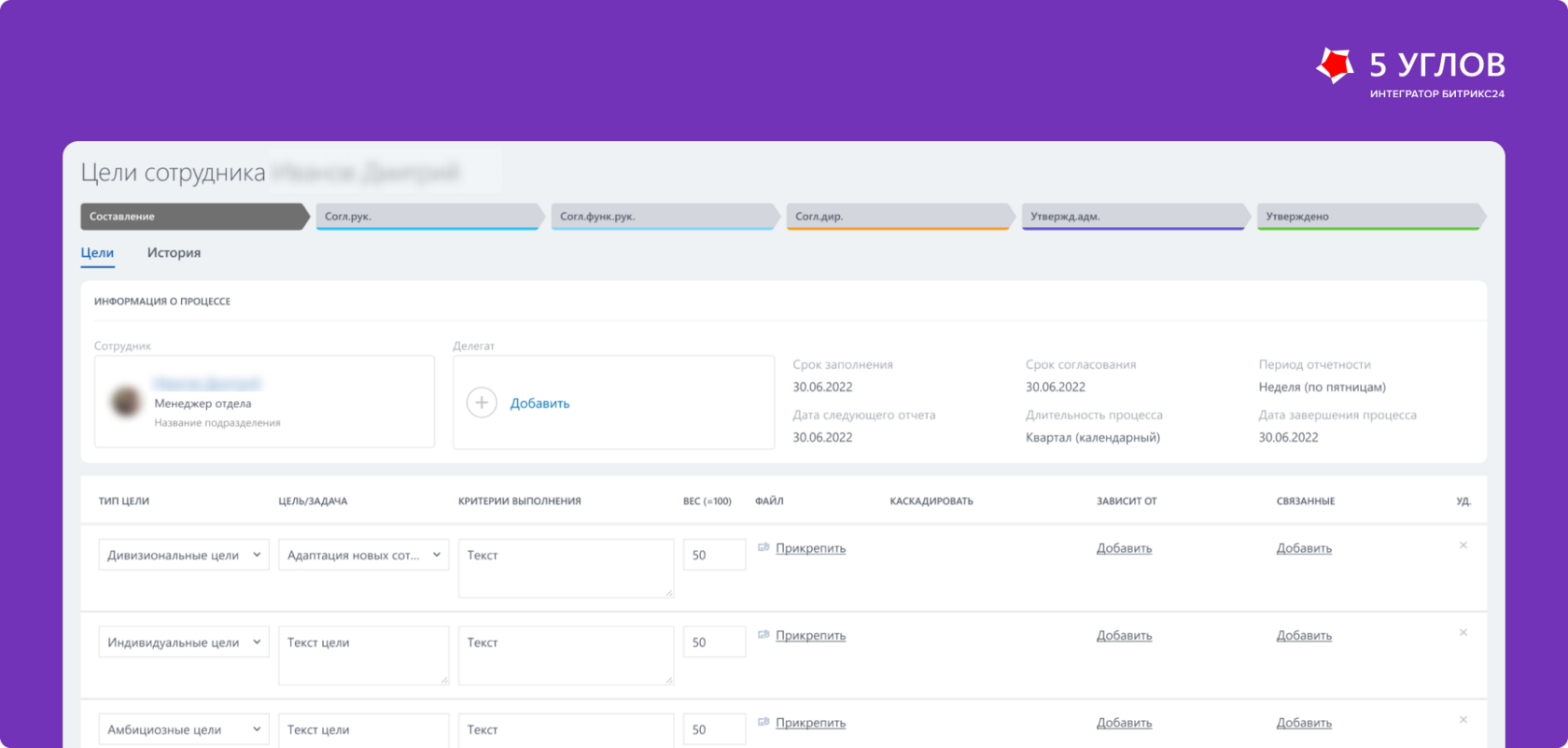Click Прикрепить in Индивидуальные цели row
1568x748 pixels.
810,636
